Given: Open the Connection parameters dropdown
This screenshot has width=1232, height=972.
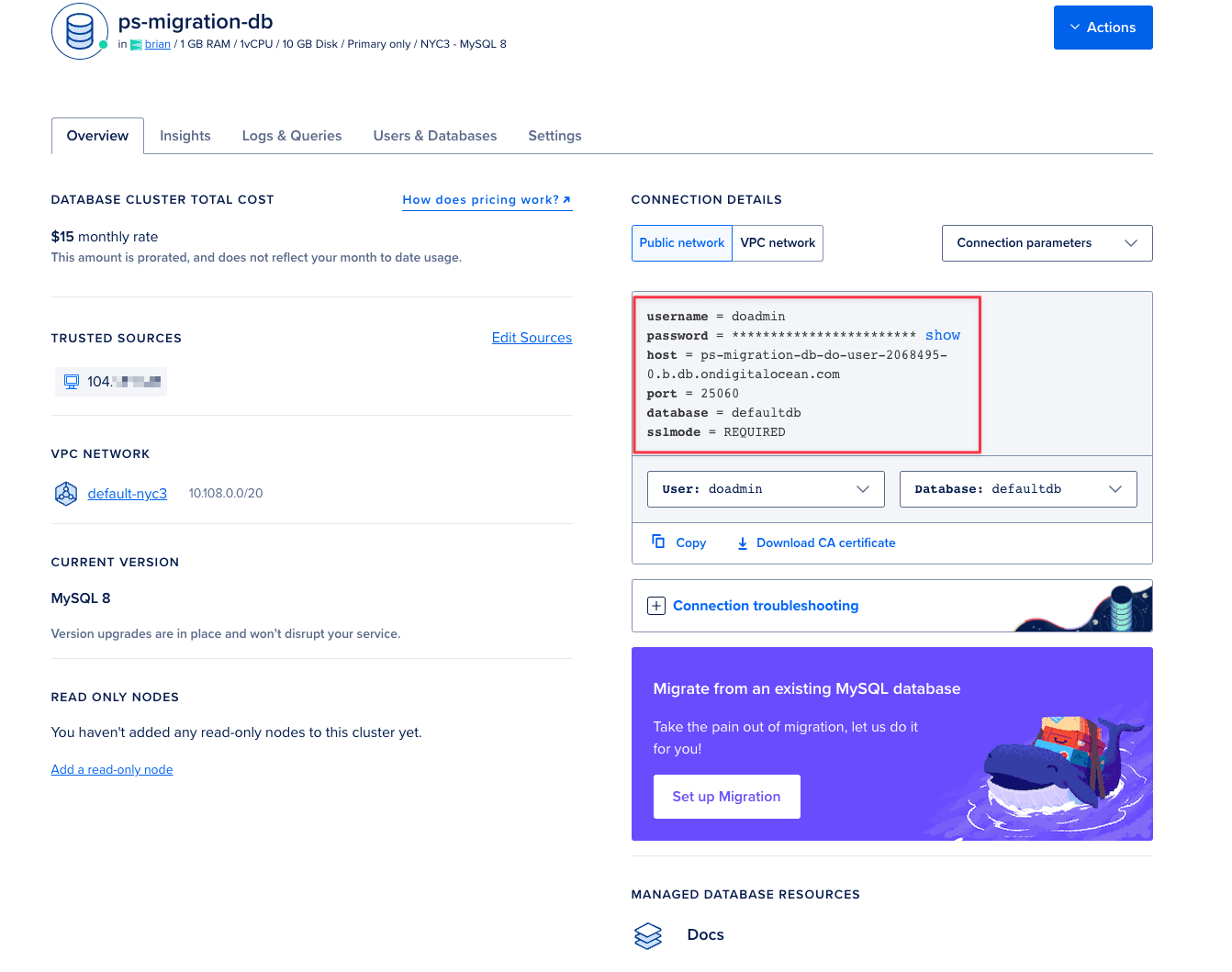Looking at the screenshot, I should [1047, 242].
